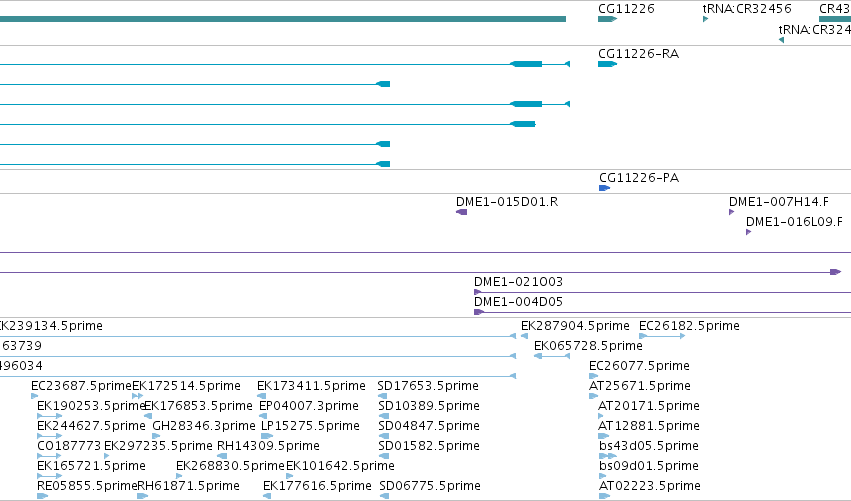Click the LP15275.5prime EST label

310,426
